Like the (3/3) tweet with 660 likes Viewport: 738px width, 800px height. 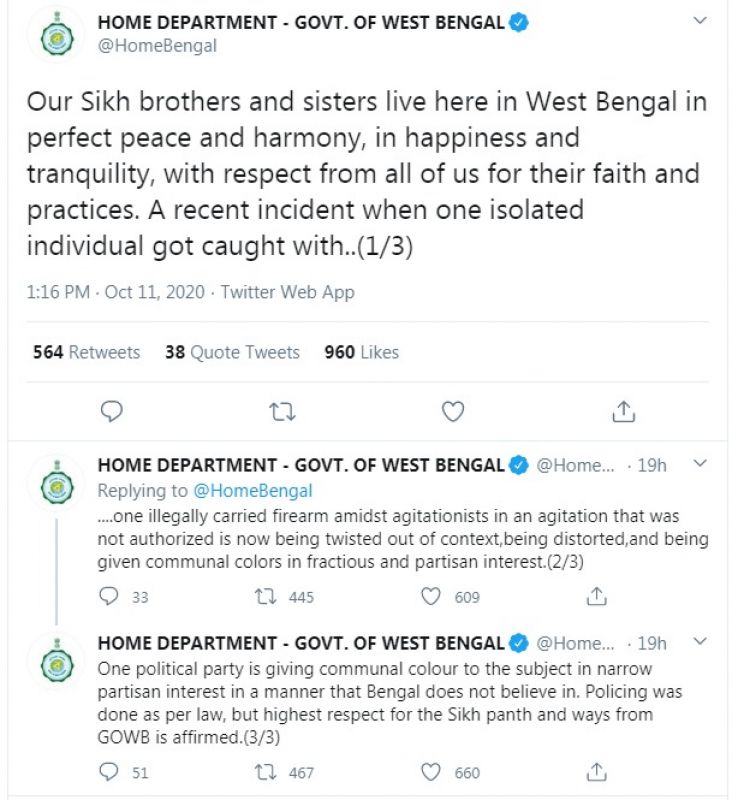point(431,772)
